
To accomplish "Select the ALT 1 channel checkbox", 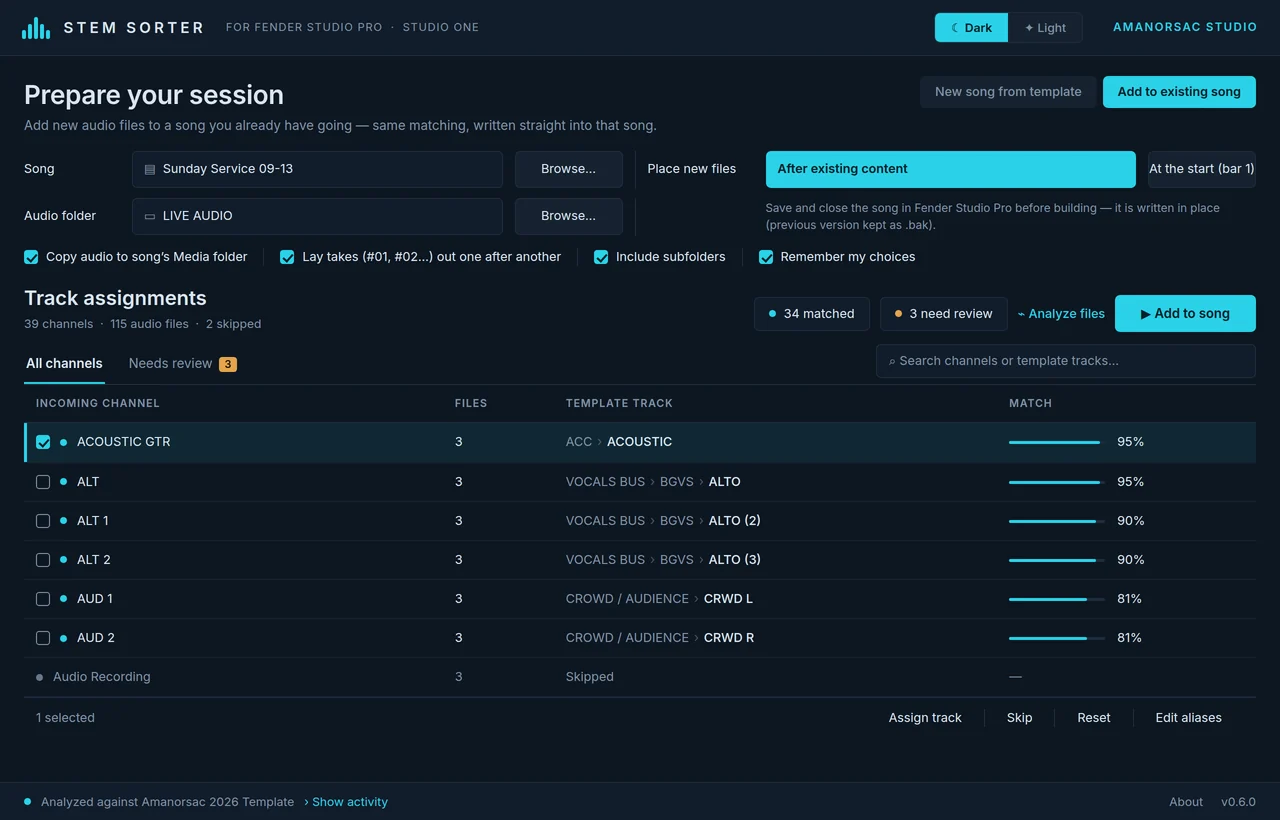I will pos(43,521).
